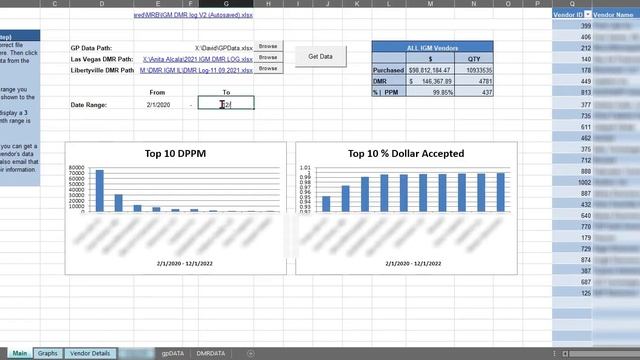Select the DMR QTY cell 4781
Viewport: 640px width, 360px height.
[x=474, y=81]
